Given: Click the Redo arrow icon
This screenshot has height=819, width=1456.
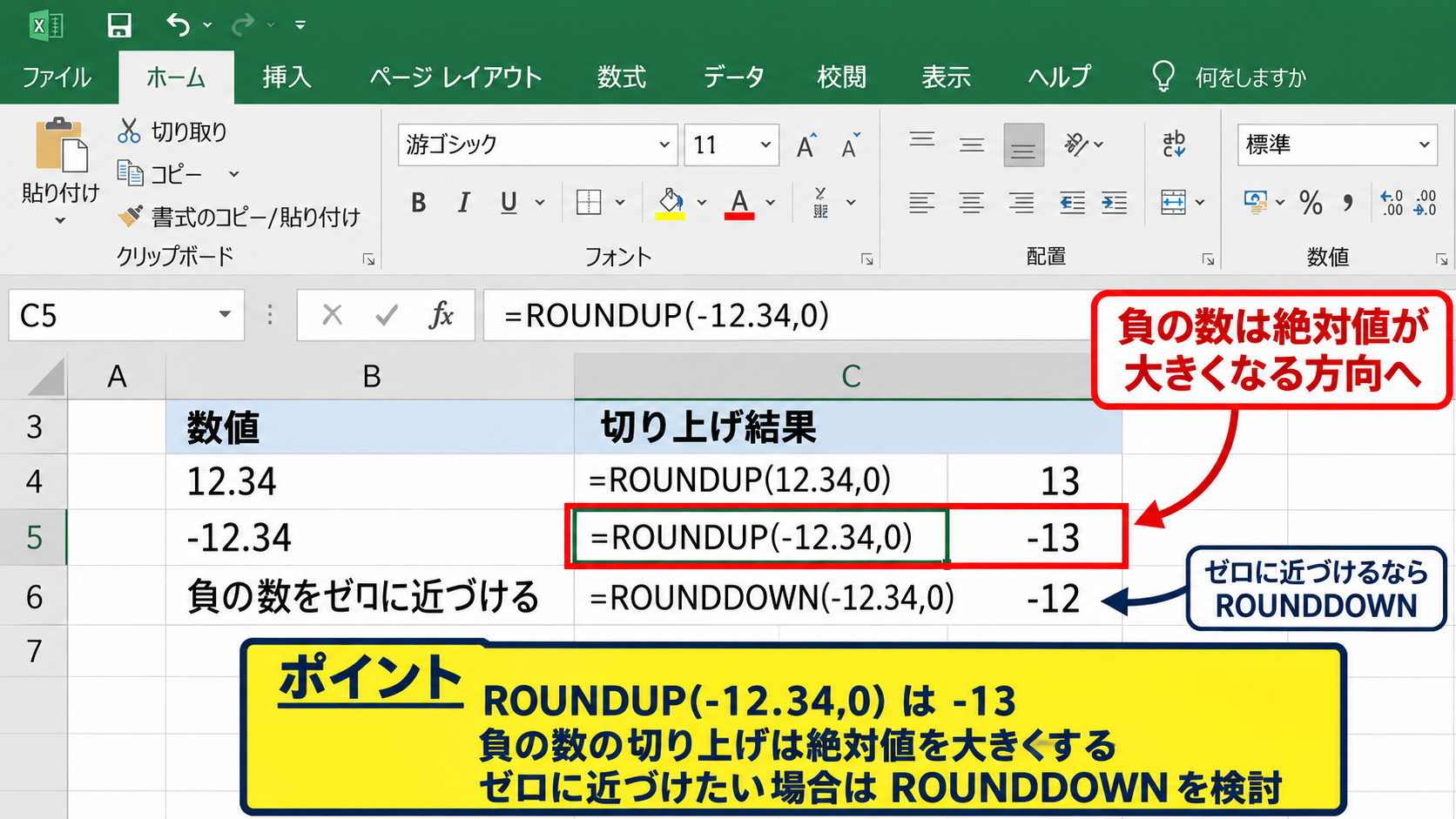Looking at the screenshot, I should [243, 25].
